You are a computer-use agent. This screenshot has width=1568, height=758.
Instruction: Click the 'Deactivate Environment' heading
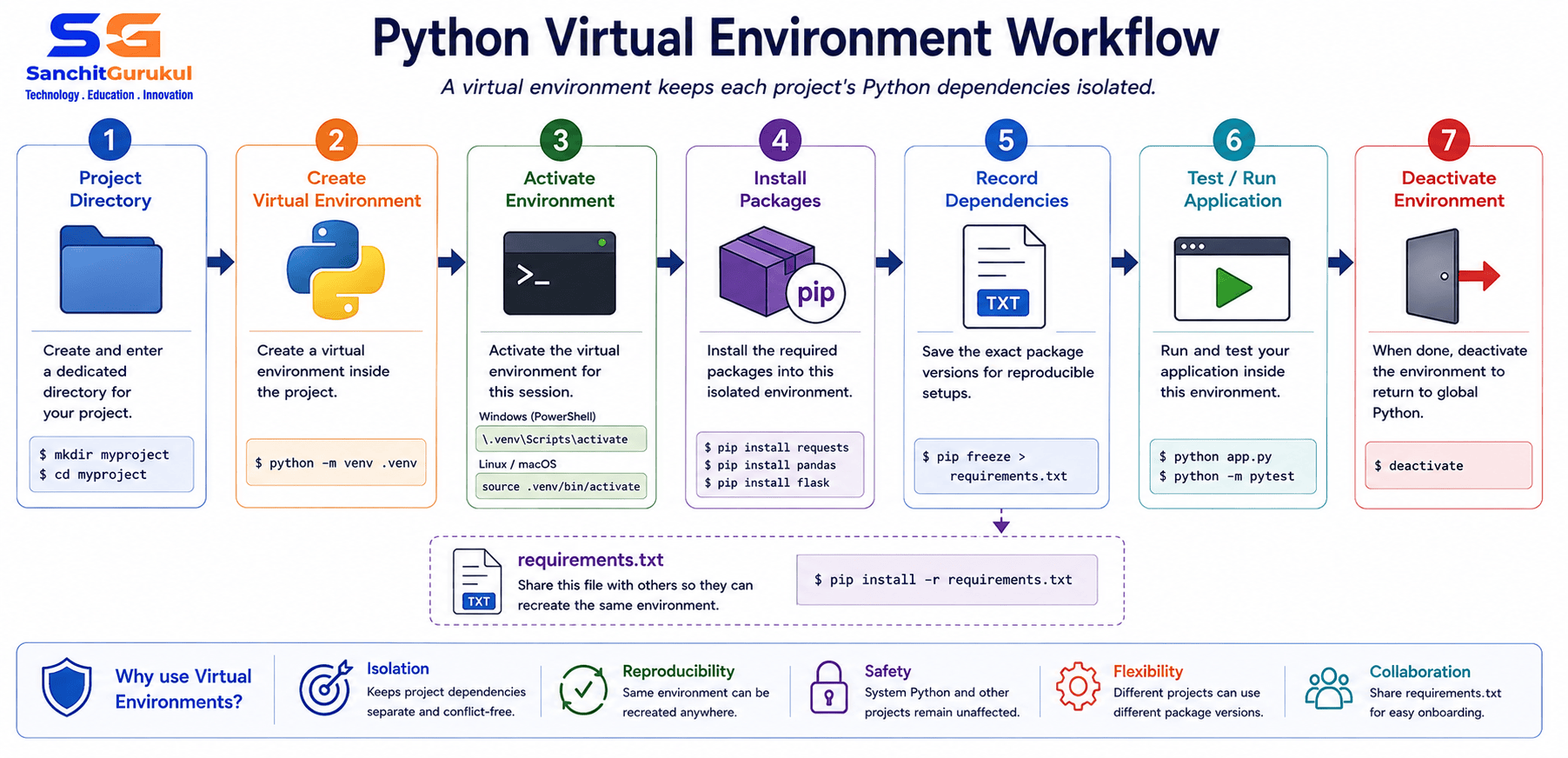pos(1449,189)
